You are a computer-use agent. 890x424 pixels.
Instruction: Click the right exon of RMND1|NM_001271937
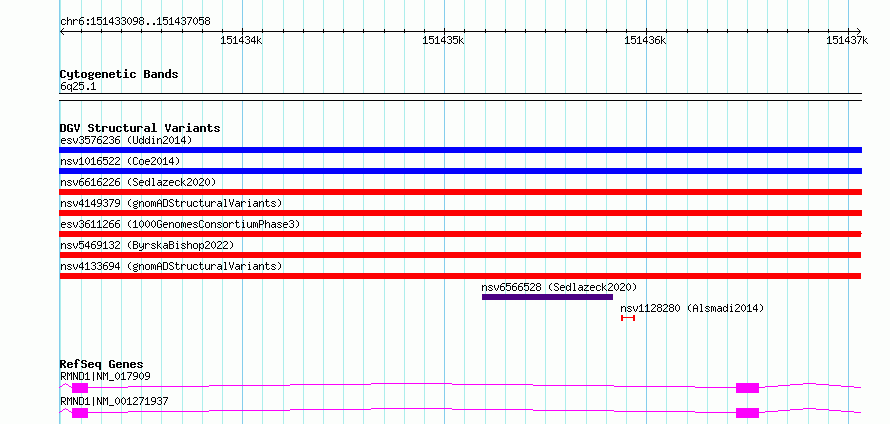click(x=747, y=413)
